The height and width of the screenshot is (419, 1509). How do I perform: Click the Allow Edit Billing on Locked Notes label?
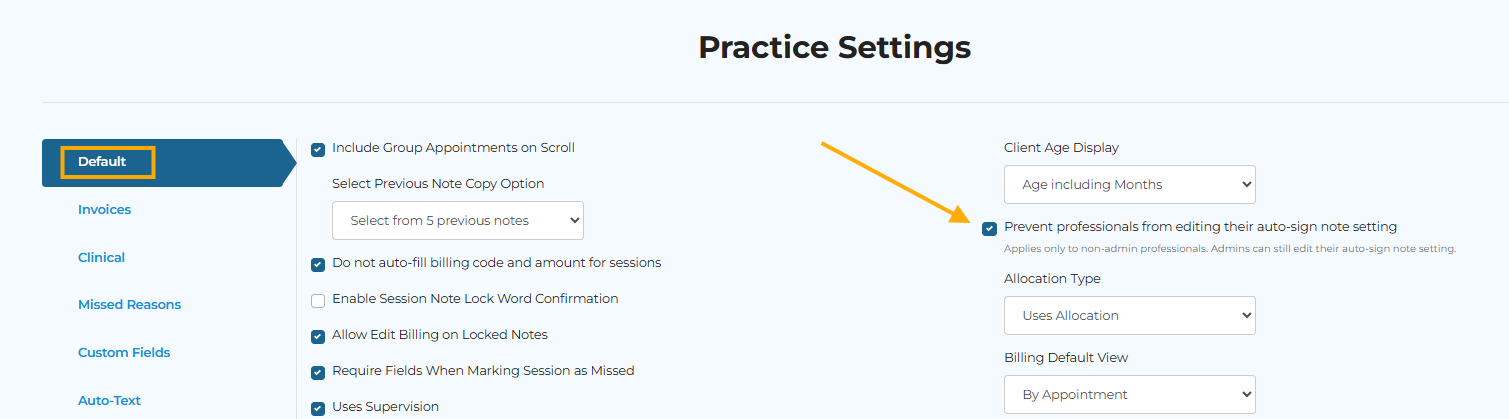[x=440, y=334]
